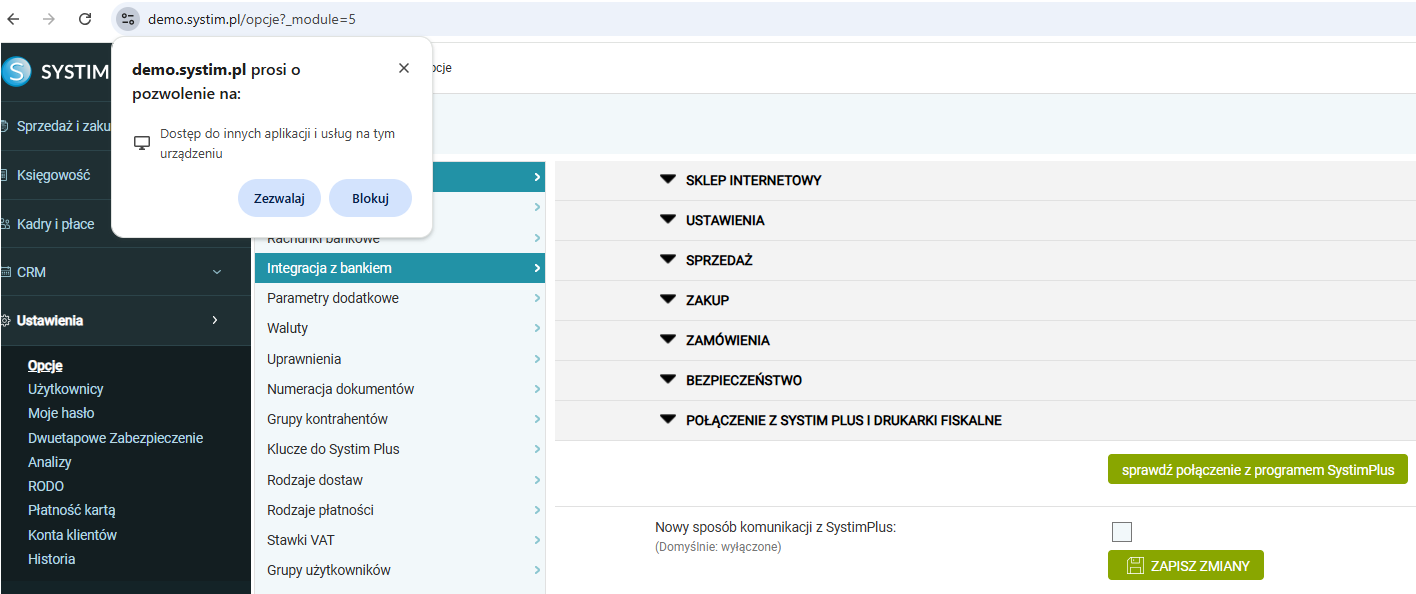Screen dimensions: 1416x594
Task: Expand the BEZPIECZEŃSTWO section
Action: pos(668,380)
